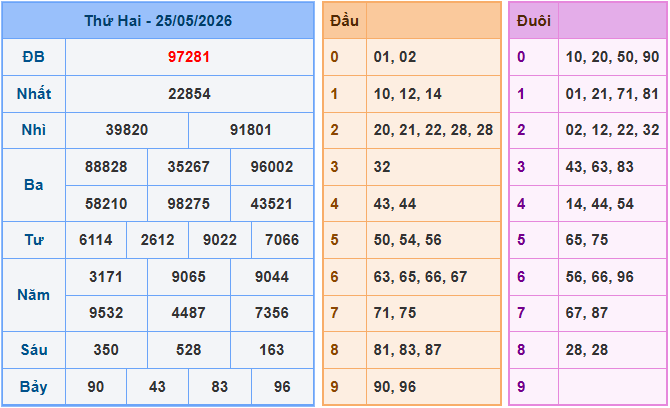
Task: Click the Sáu row label
Action: 34,350
